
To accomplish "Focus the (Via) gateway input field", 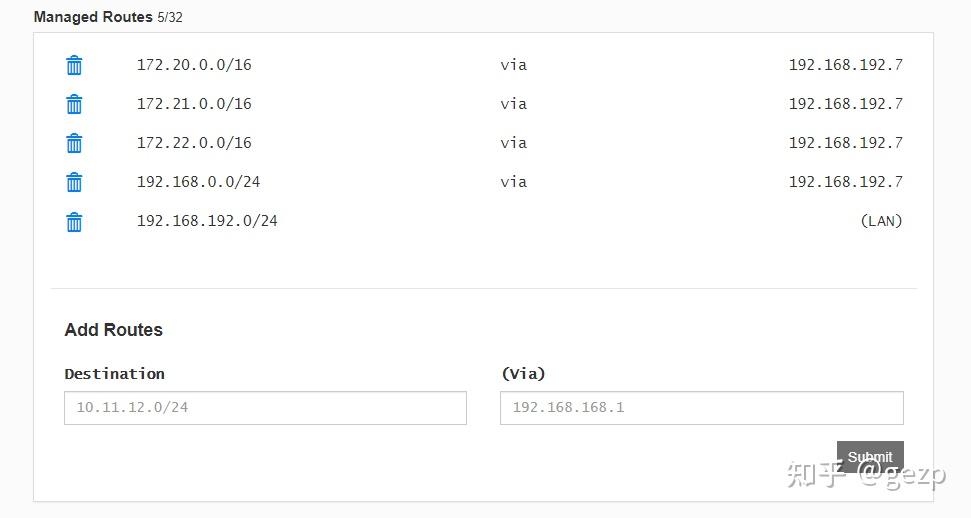I will coord(702,408).
